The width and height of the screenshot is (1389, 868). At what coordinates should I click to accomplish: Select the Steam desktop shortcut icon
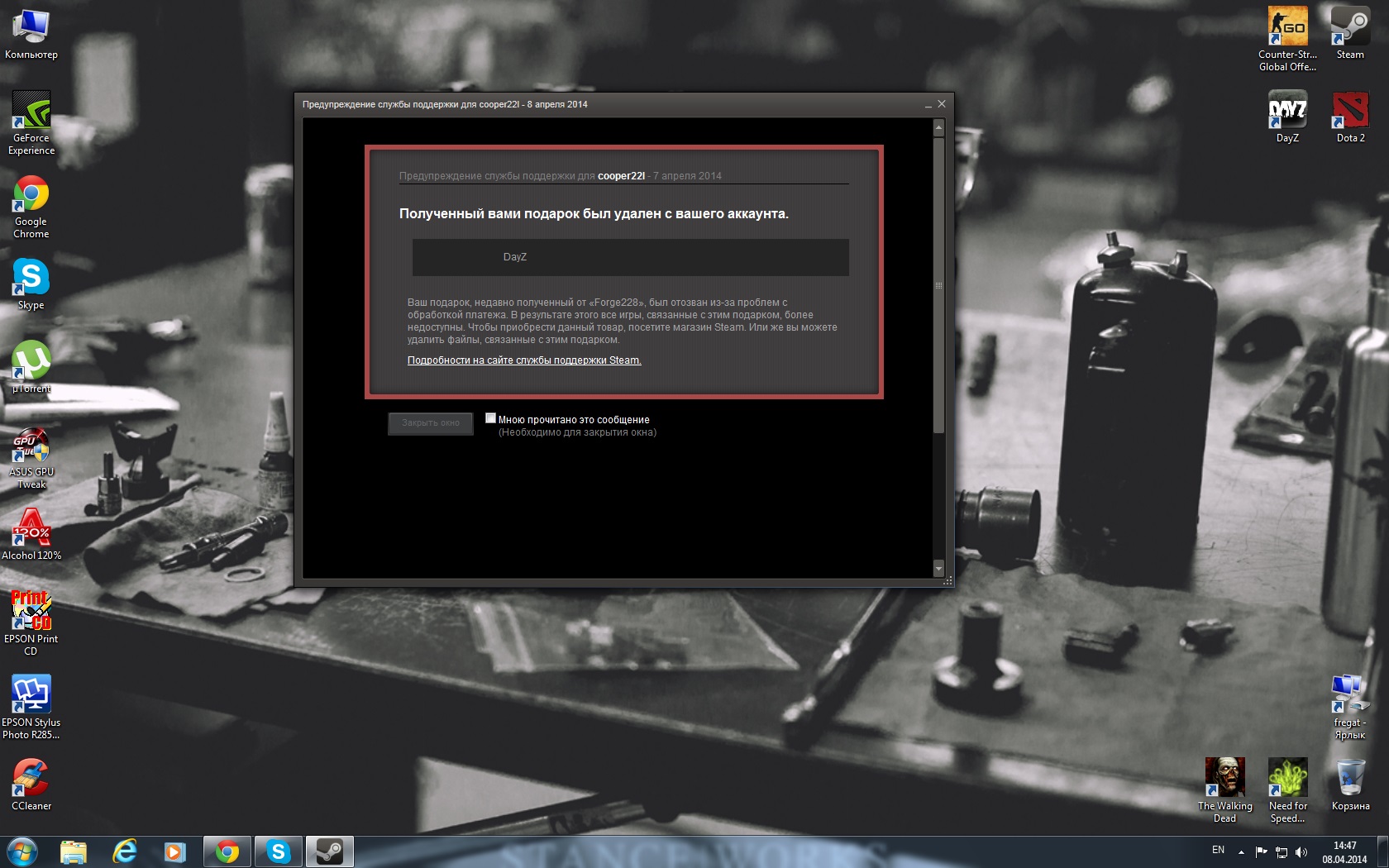[x=1350, y=33]
